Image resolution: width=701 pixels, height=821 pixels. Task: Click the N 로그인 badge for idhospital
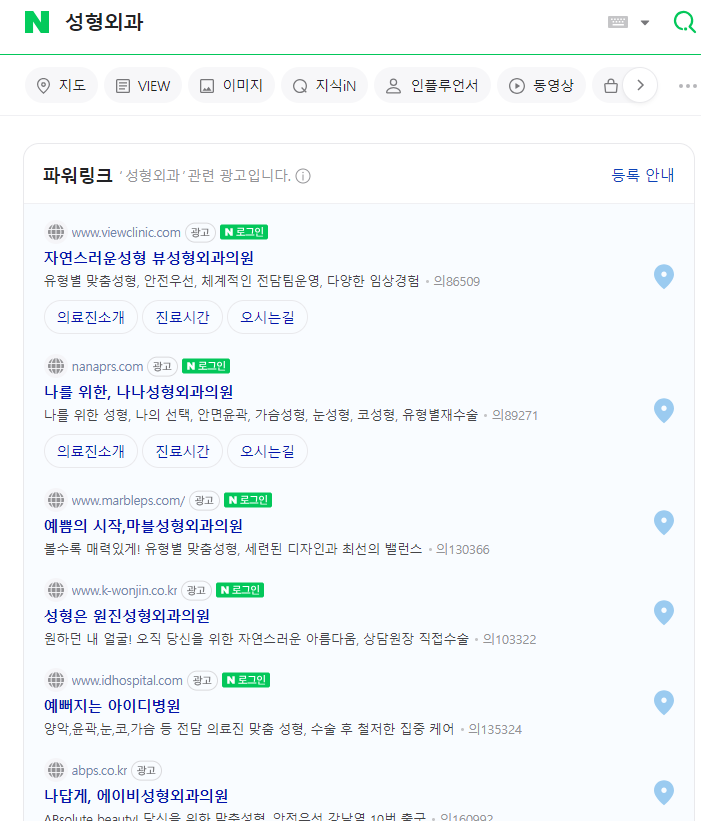pos(246,680)
